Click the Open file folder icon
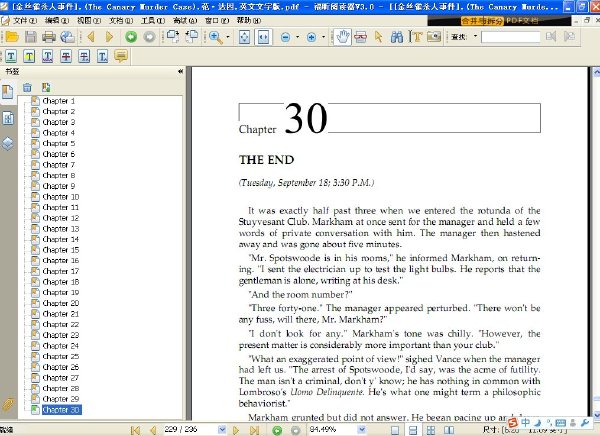The height and width of the screenshot is (436, 600). tap(12, 37)
